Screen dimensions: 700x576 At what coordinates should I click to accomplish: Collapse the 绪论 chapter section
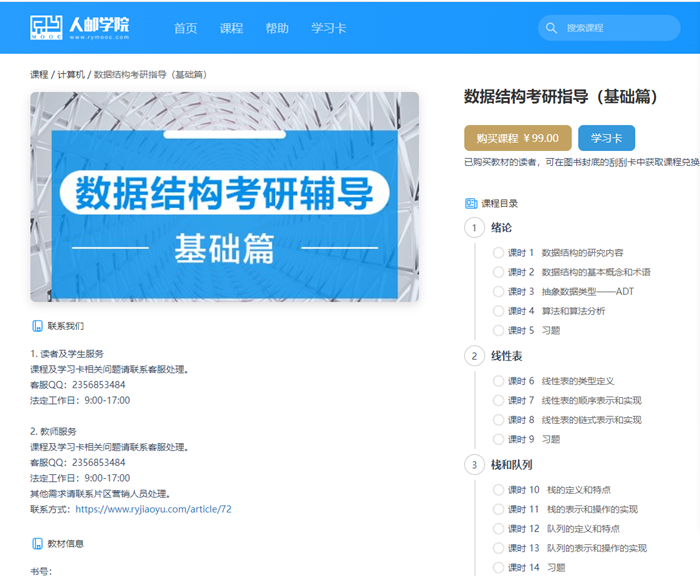(x=501, y=228)
